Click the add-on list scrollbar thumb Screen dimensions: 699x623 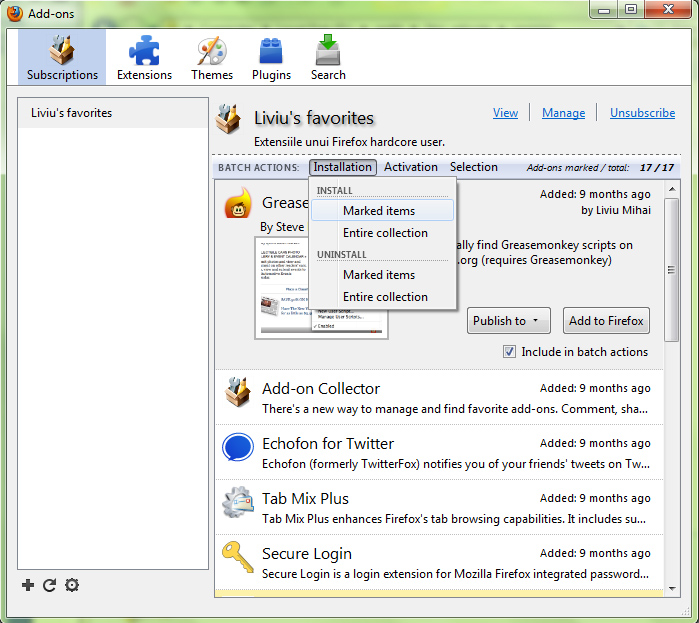pos(672,270)
